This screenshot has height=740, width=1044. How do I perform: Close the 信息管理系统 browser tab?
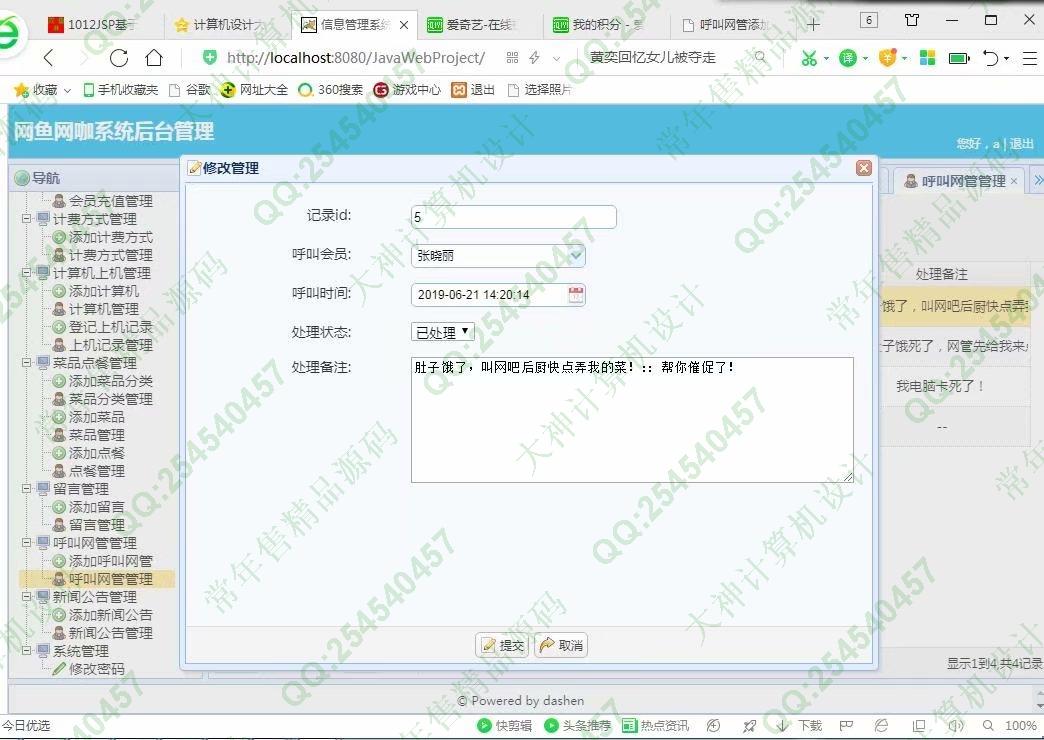(403, 25)
